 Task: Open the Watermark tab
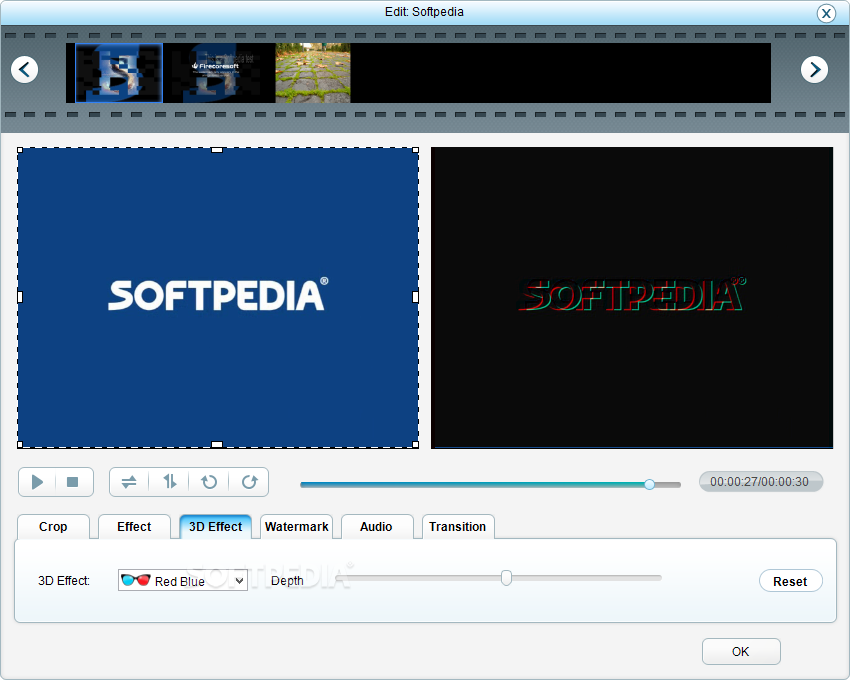(x=297, y=527)
